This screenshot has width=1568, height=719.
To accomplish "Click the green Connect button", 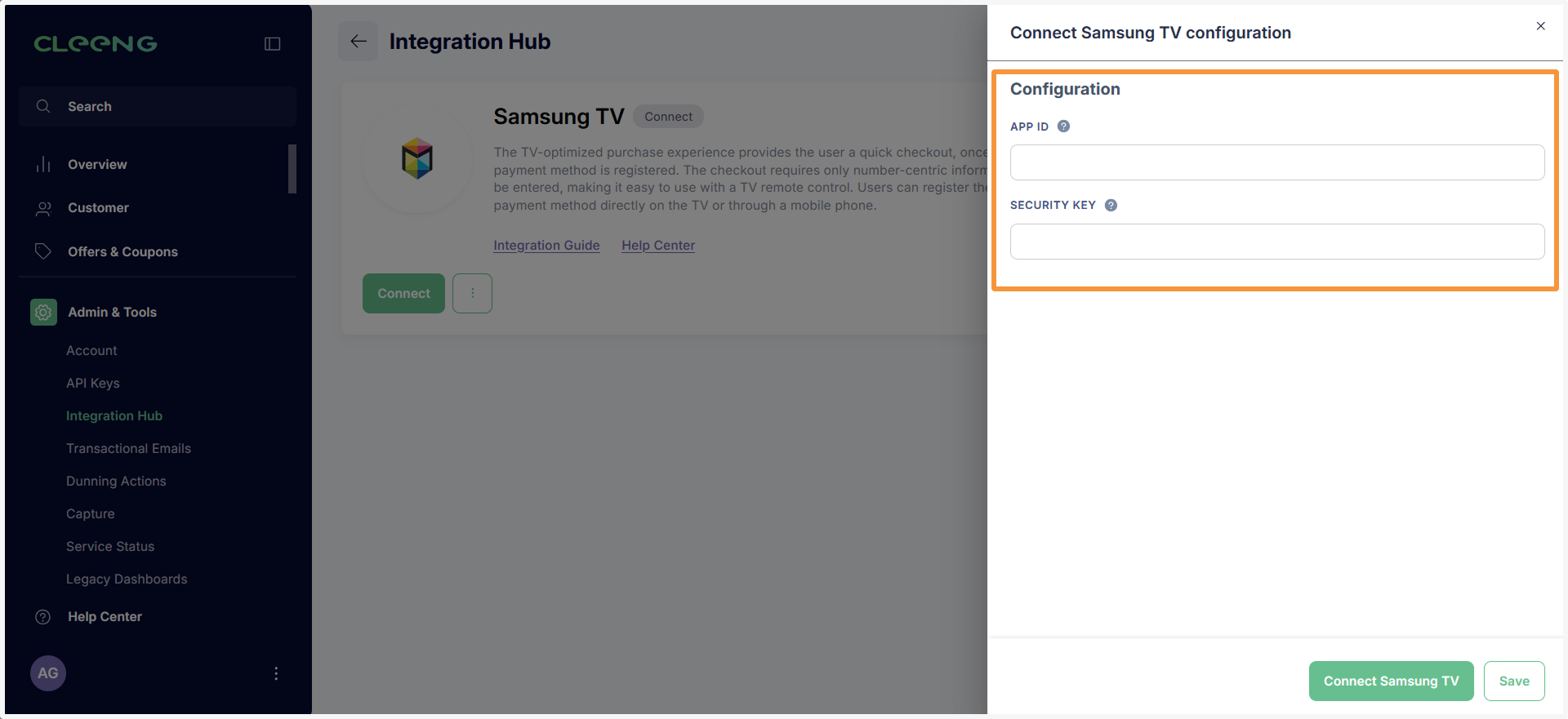I will 403,293.
